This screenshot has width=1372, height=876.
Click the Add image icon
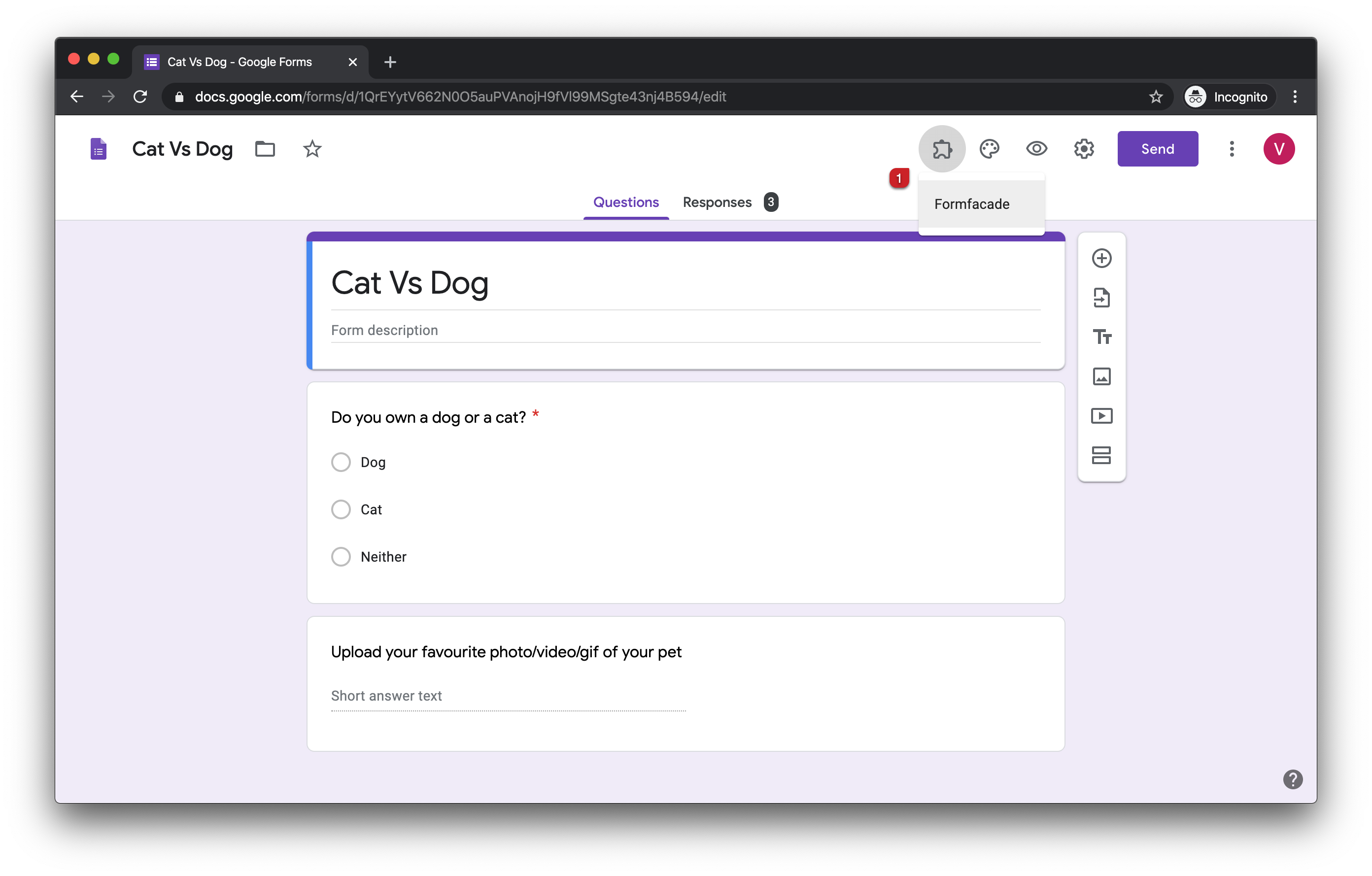(1101, 376)
